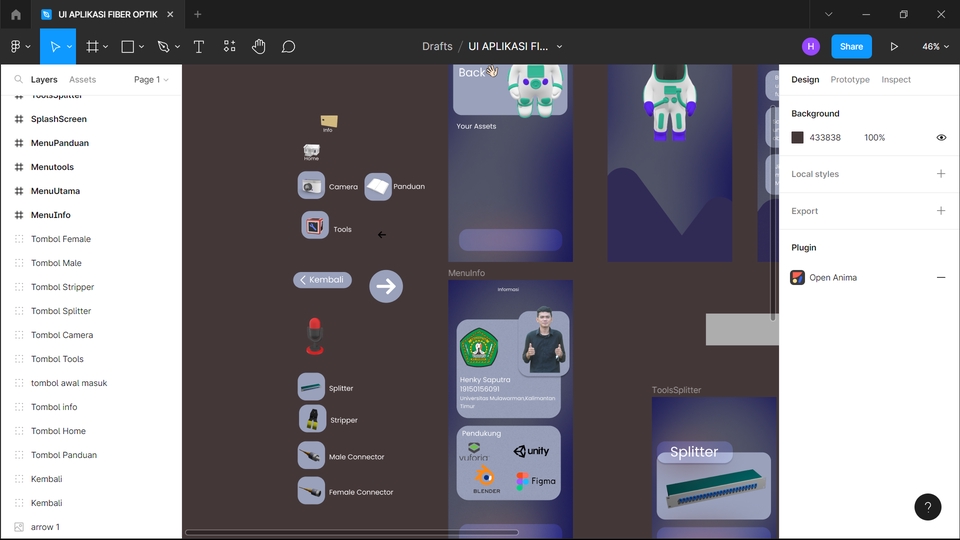Open Frame tool options dropdown arrow
The height and width of the screenshot is (540, 960).
coord(105,47)
